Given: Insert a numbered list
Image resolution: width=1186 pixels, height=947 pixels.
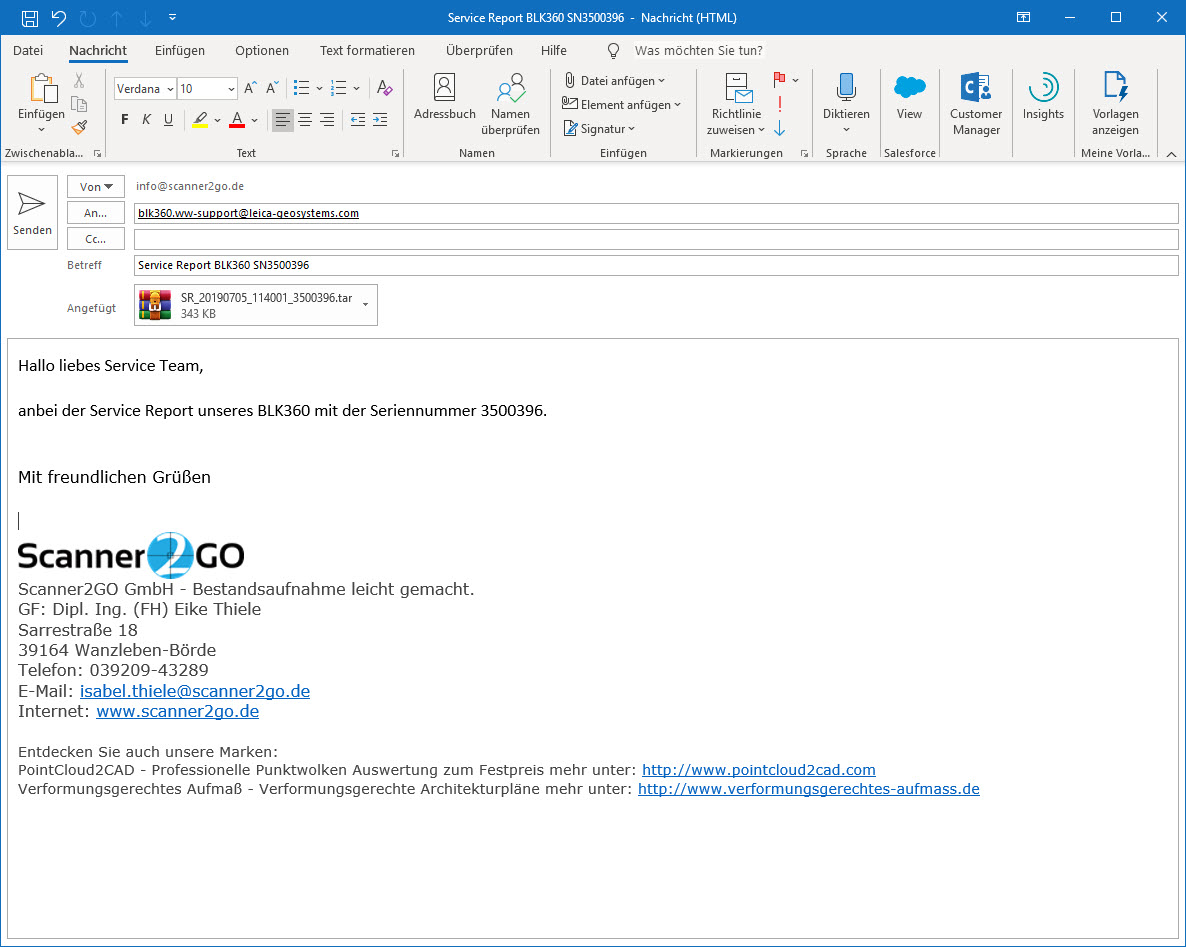Looking at the screenshot, I should [339, 88].
